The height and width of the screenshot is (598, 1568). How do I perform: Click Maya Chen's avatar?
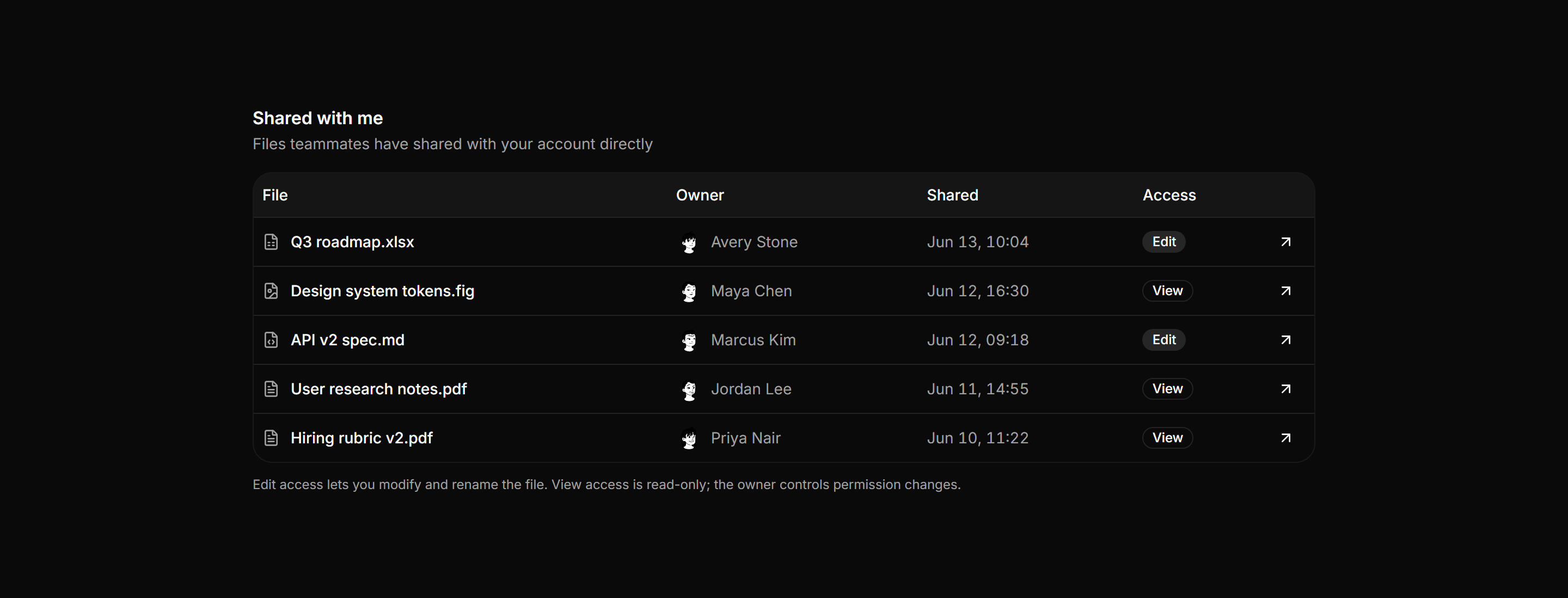click(689, 292)
